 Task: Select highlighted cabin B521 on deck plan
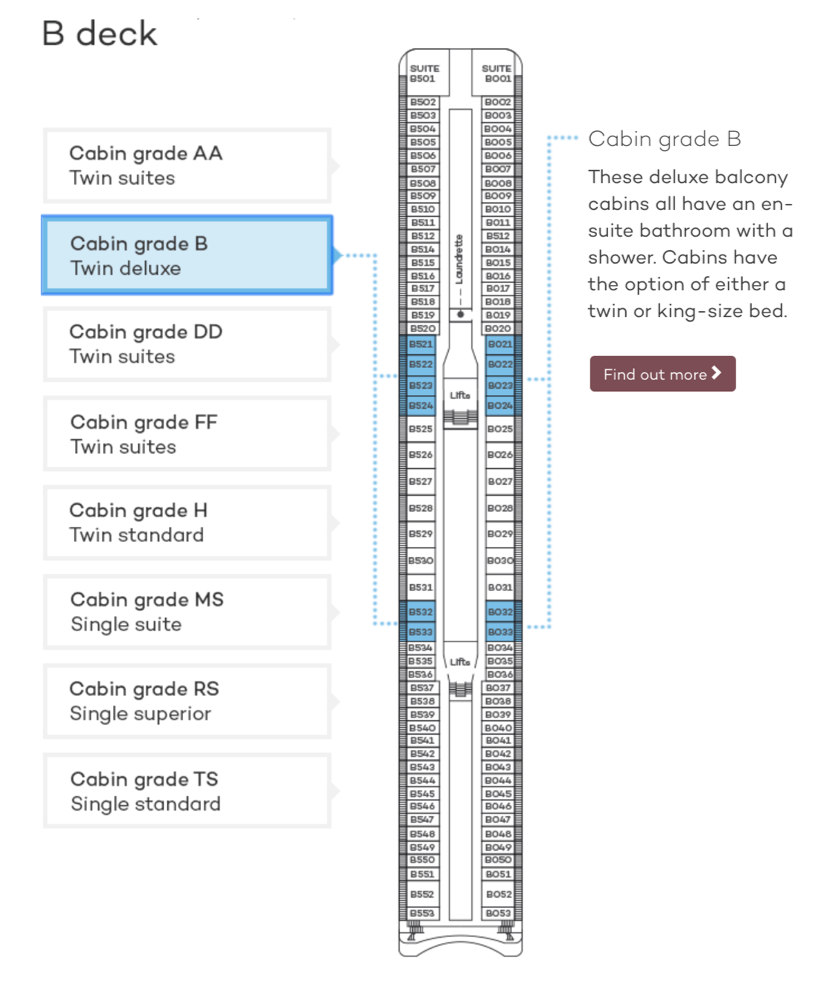pos(420,344)
